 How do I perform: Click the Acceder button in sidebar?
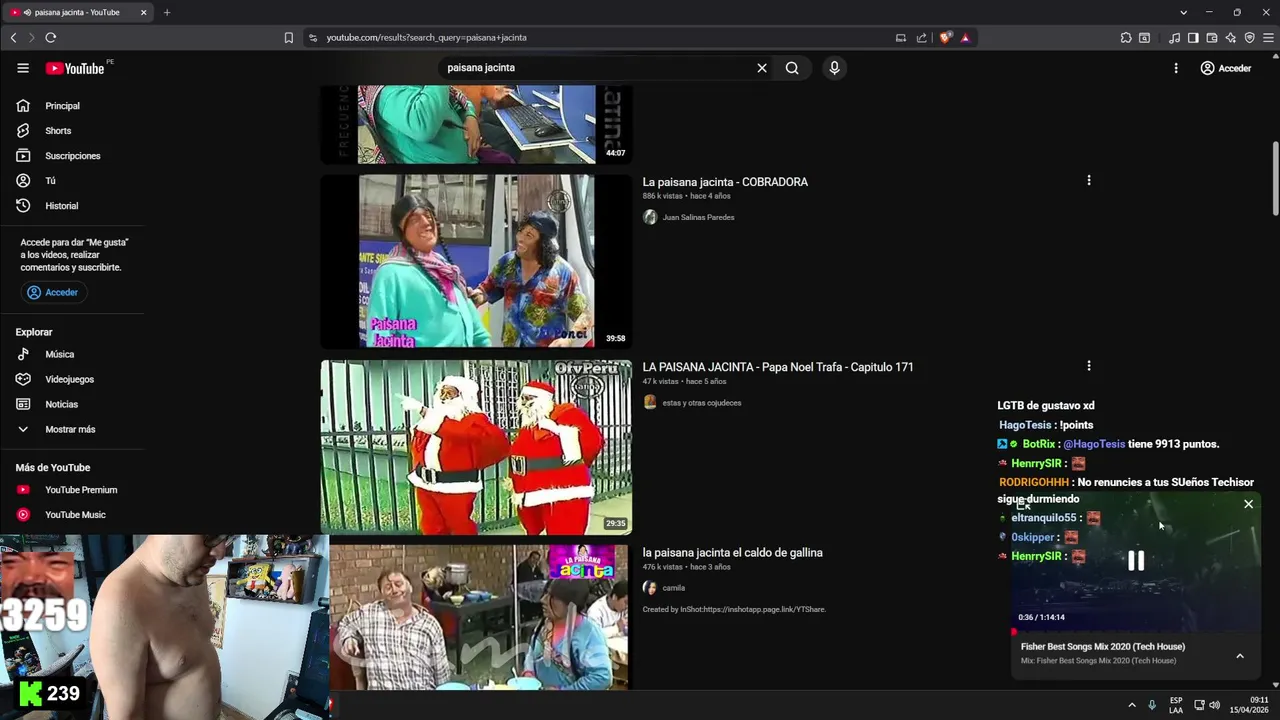[53, 292]
